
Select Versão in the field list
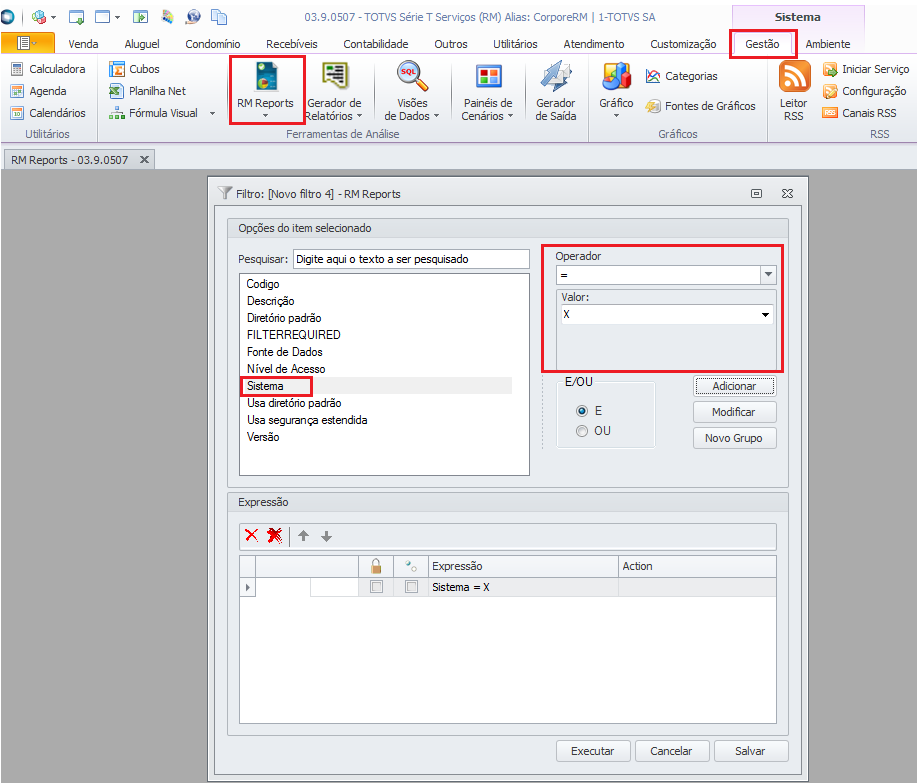tap(263, 437)
